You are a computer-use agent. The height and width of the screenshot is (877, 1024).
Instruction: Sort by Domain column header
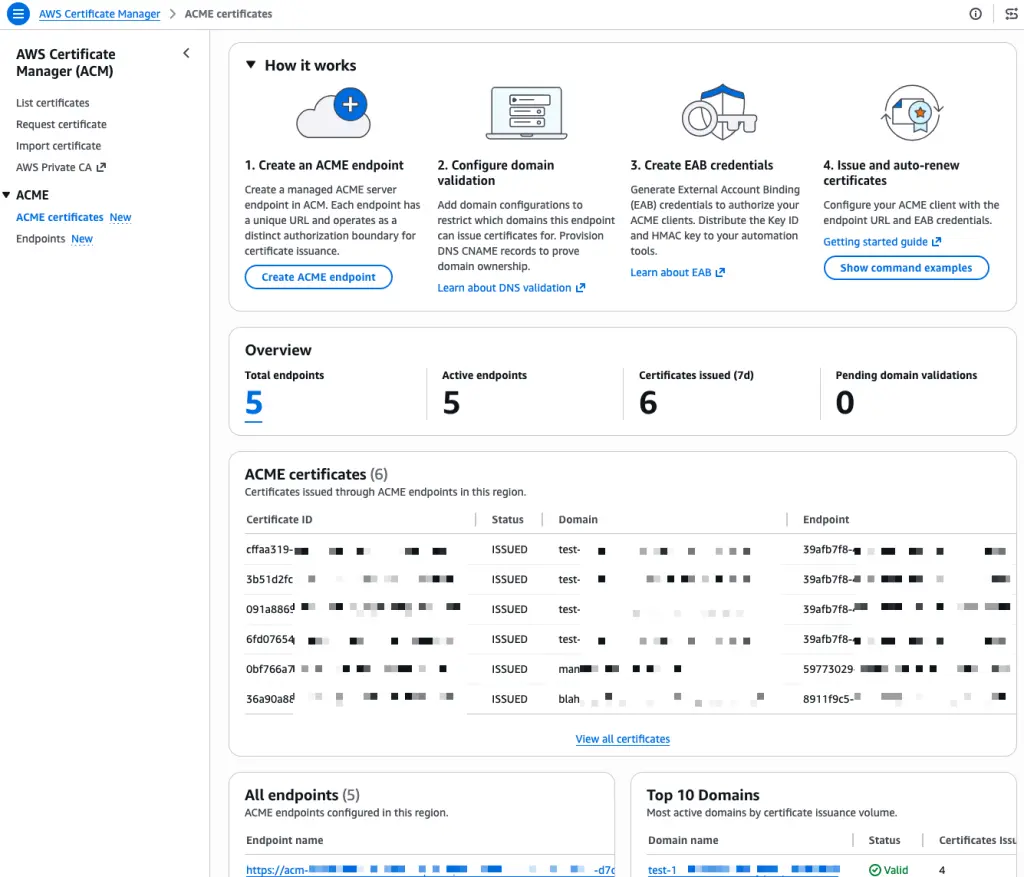pyautogui.click(x=578, y=519)
